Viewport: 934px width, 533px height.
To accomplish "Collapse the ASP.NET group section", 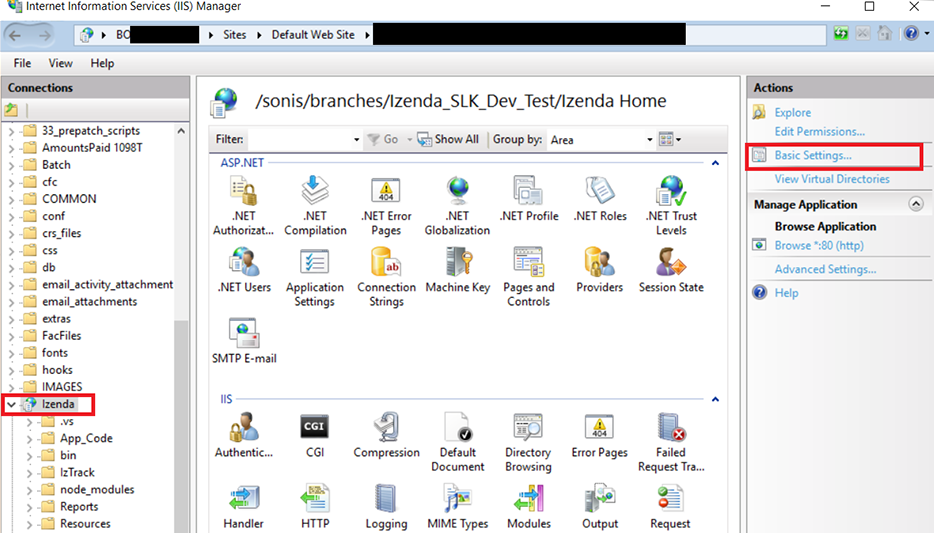I will [x=715, y=163].
